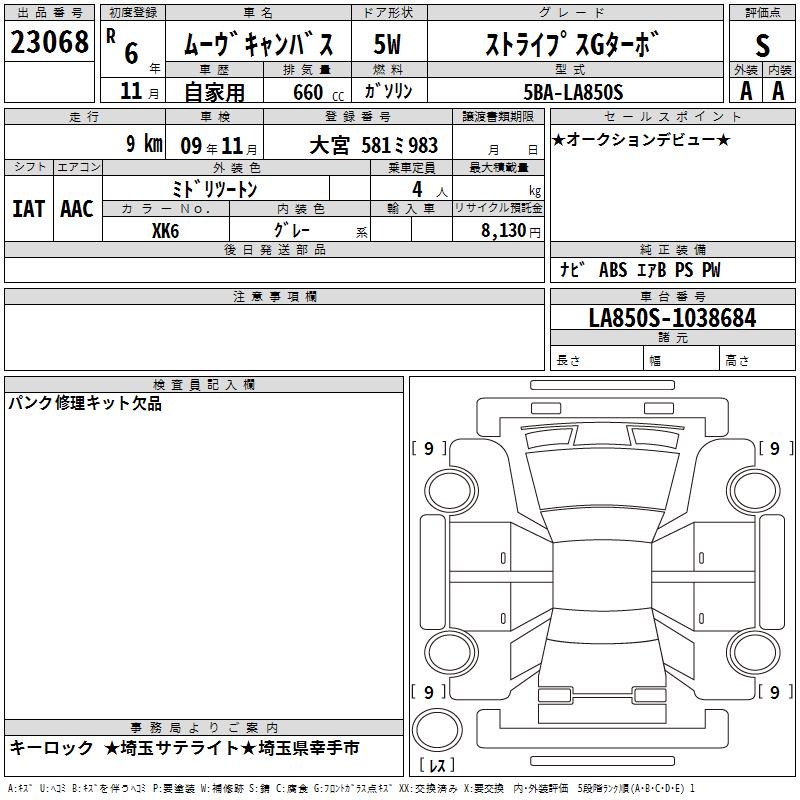
Task: Select exterior color ミドリツートン
Action: pos(214,189)
